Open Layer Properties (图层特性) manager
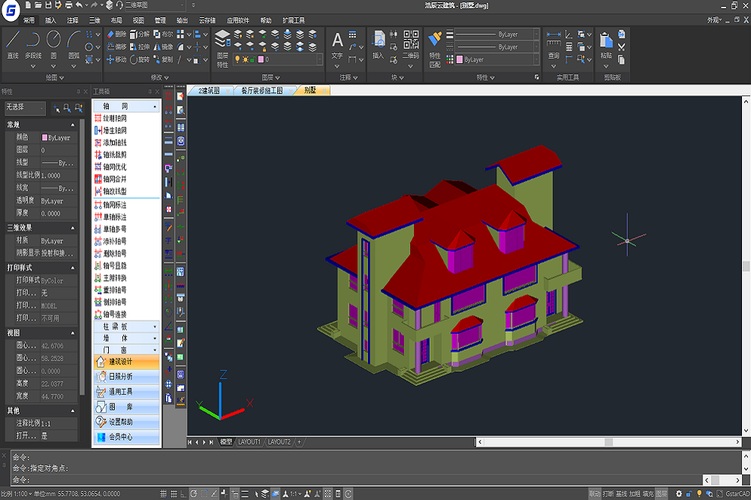Screen dimensions: 751x500 click(222, 48)
